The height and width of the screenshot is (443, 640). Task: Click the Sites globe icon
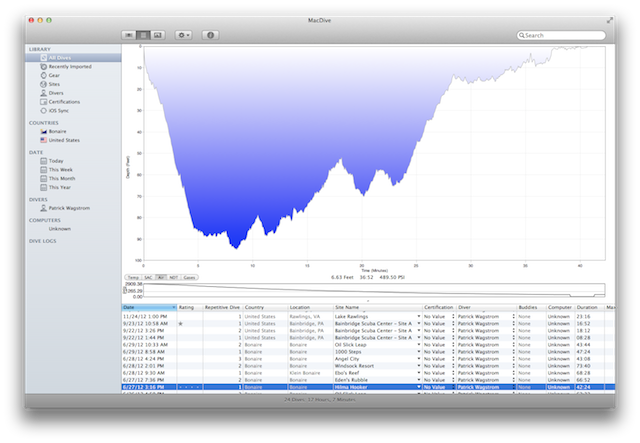43,84
